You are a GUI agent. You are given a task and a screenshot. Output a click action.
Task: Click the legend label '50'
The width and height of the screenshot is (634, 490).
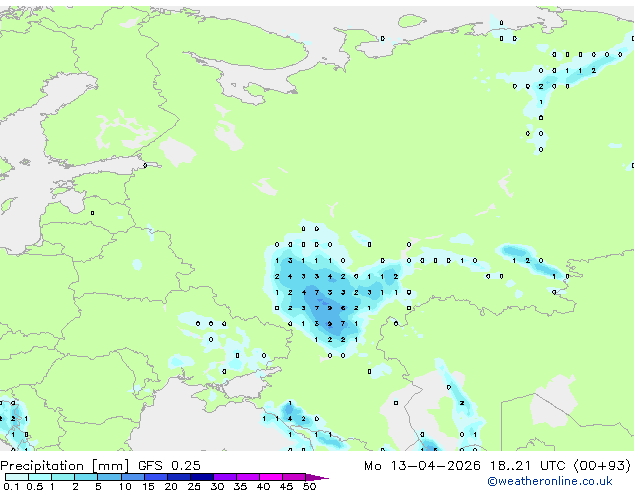[x=310, y=486]
